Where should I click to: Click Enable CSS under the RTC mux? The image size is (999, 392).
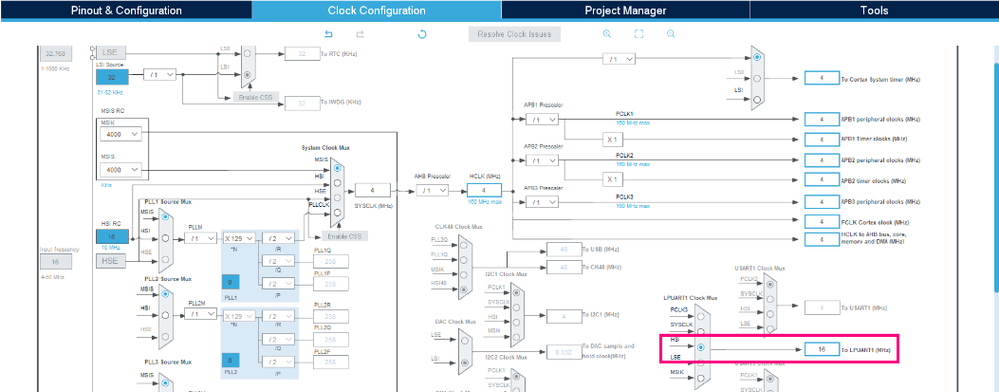(x=255, y=97)
